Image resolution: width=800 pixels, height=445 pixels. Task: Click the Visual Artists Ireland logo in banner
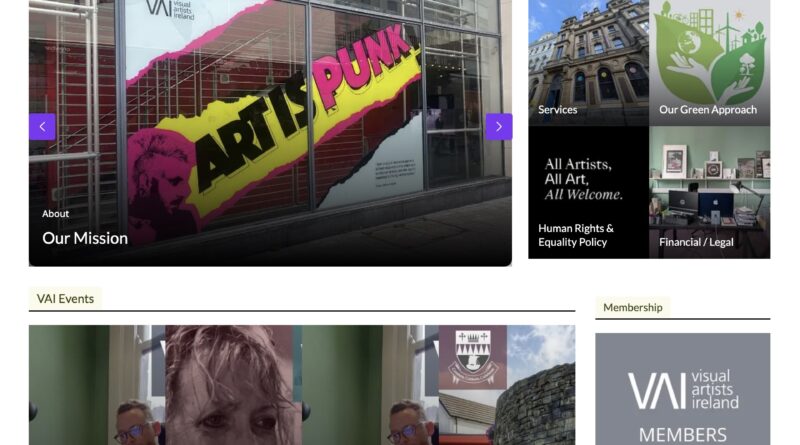click(683, 390)
